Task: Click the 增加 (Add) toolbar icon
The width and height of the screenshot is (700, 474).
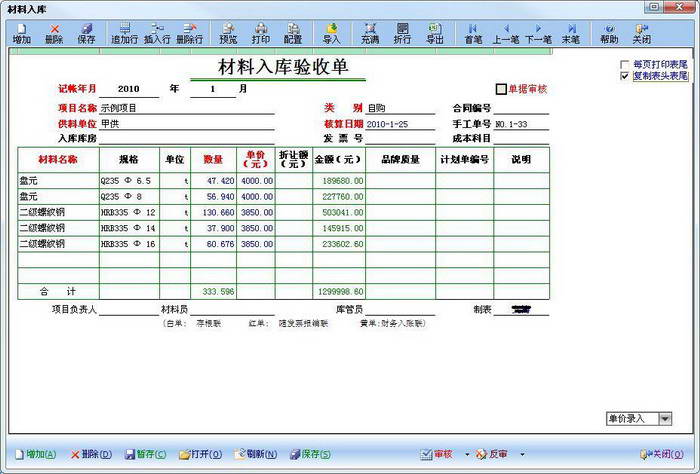Action: point(21,34)
